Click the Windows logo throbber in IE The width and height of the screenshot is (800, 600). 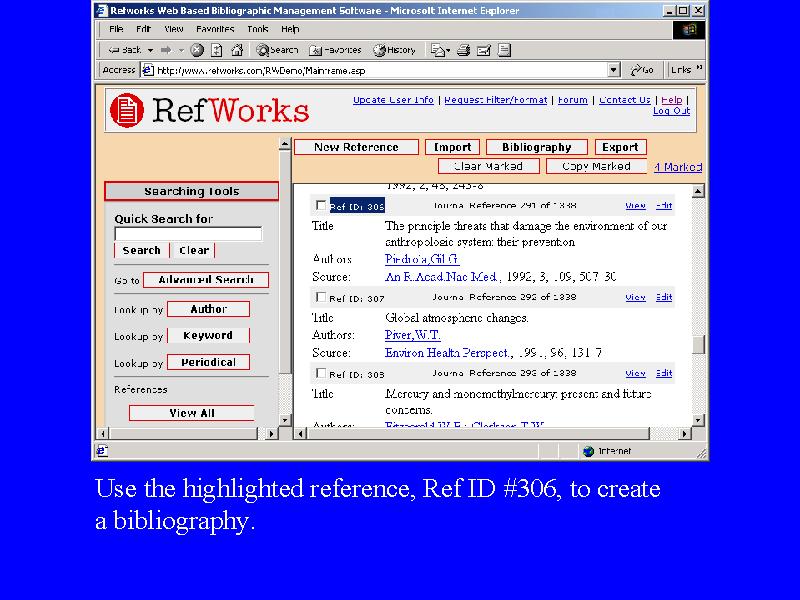[689, 30]
